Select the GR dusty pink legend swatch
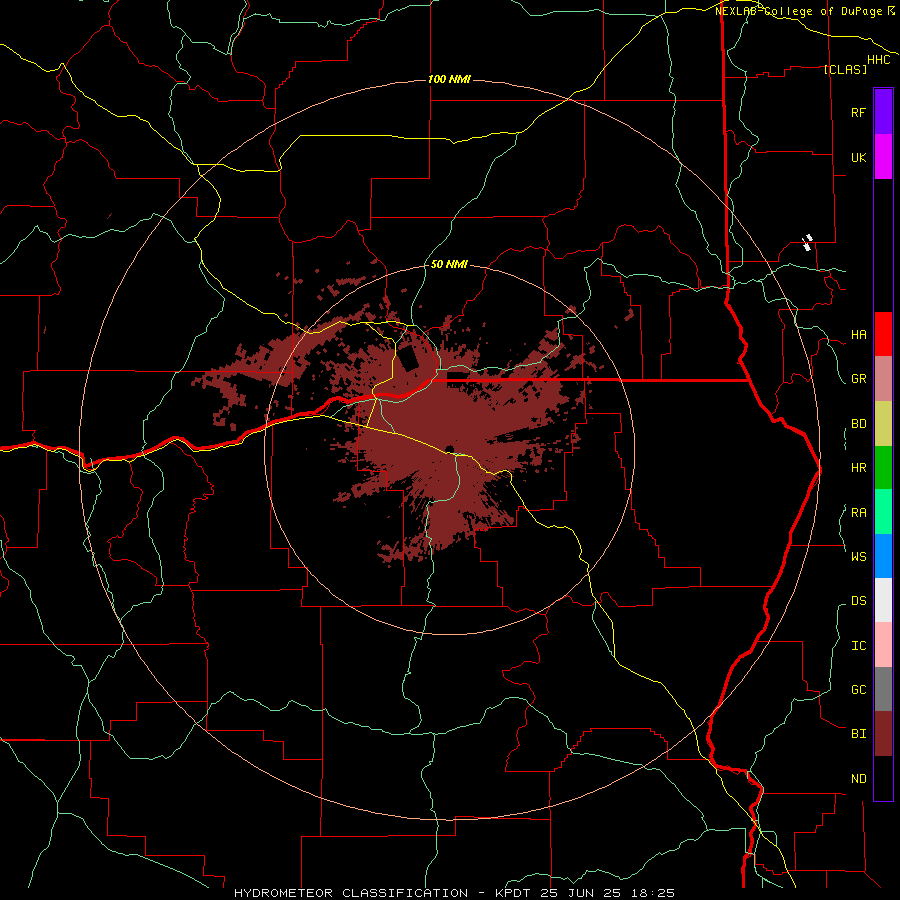This screenshot has width=900, height=900. (883, 379)
